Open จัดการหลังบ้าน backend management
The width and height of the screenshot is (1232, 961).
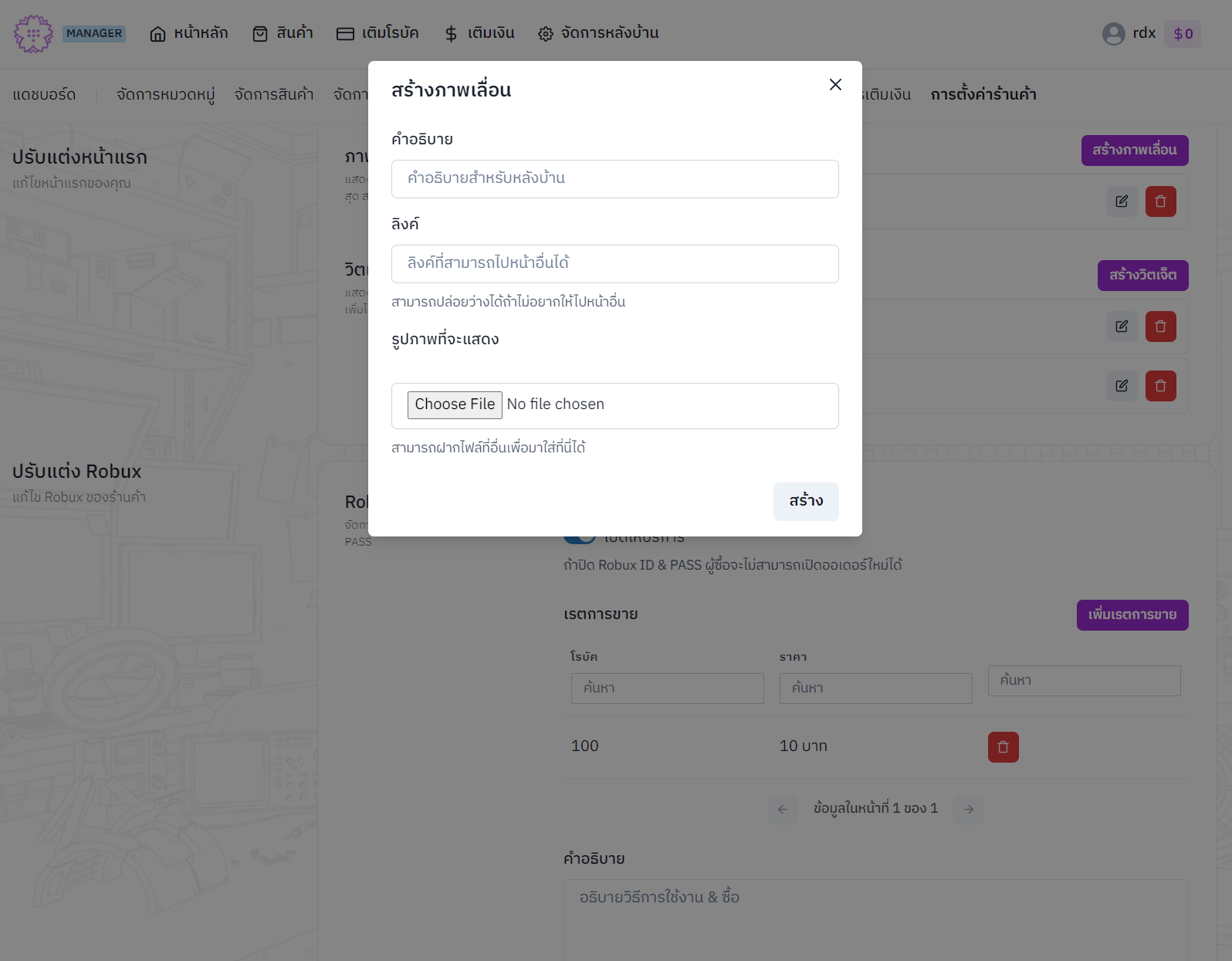pyautogui.click(x=598, y=33)
